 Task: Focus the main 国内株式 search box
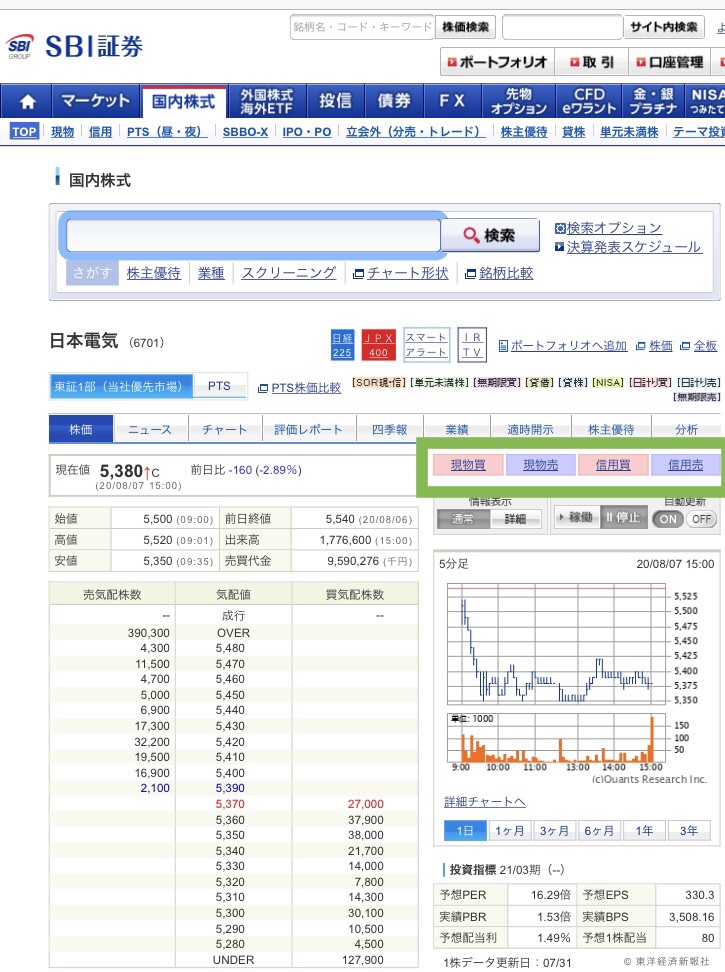tap(253, 235)
